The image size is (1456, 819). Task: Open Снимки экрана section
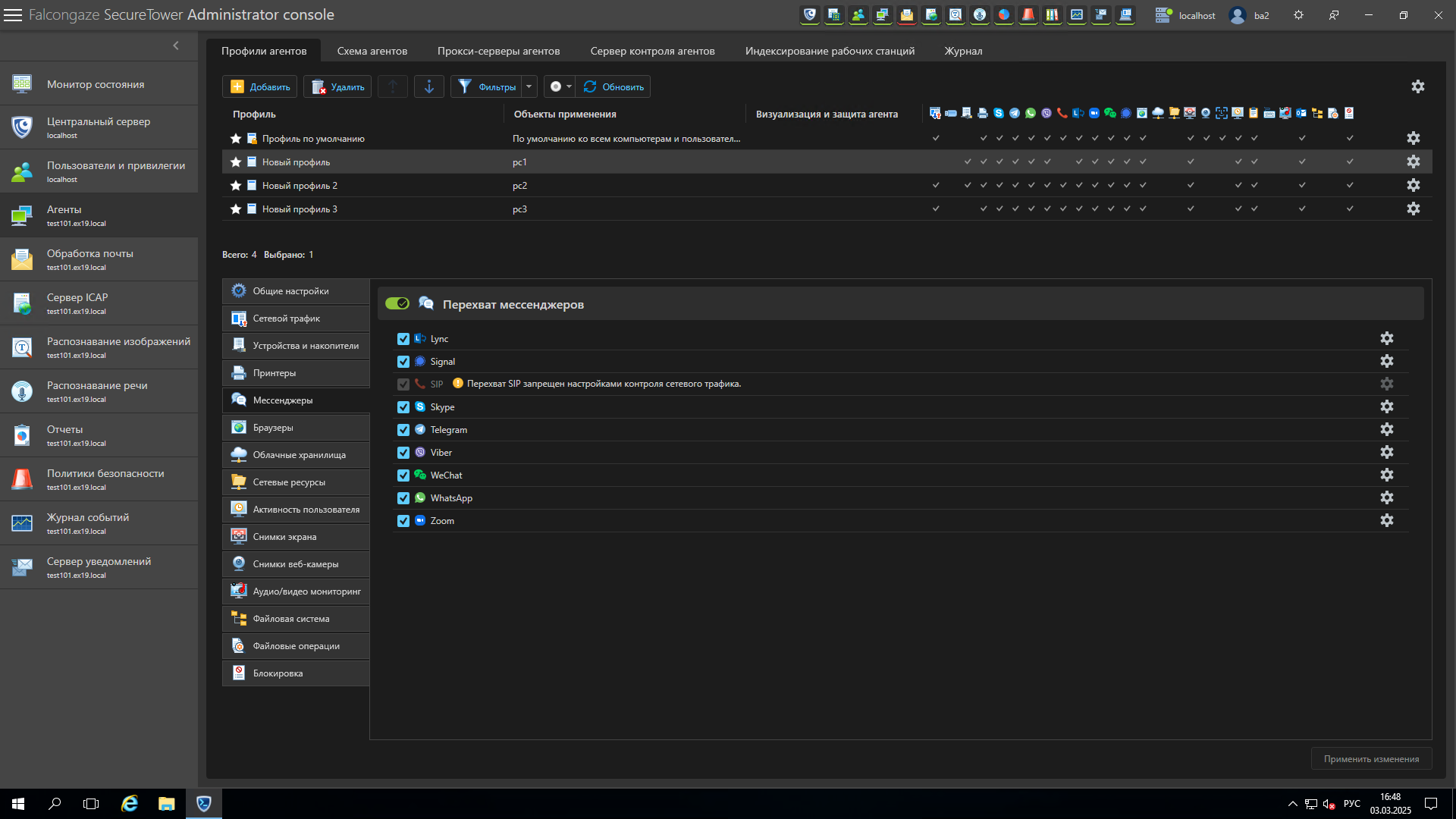(296, 537)
